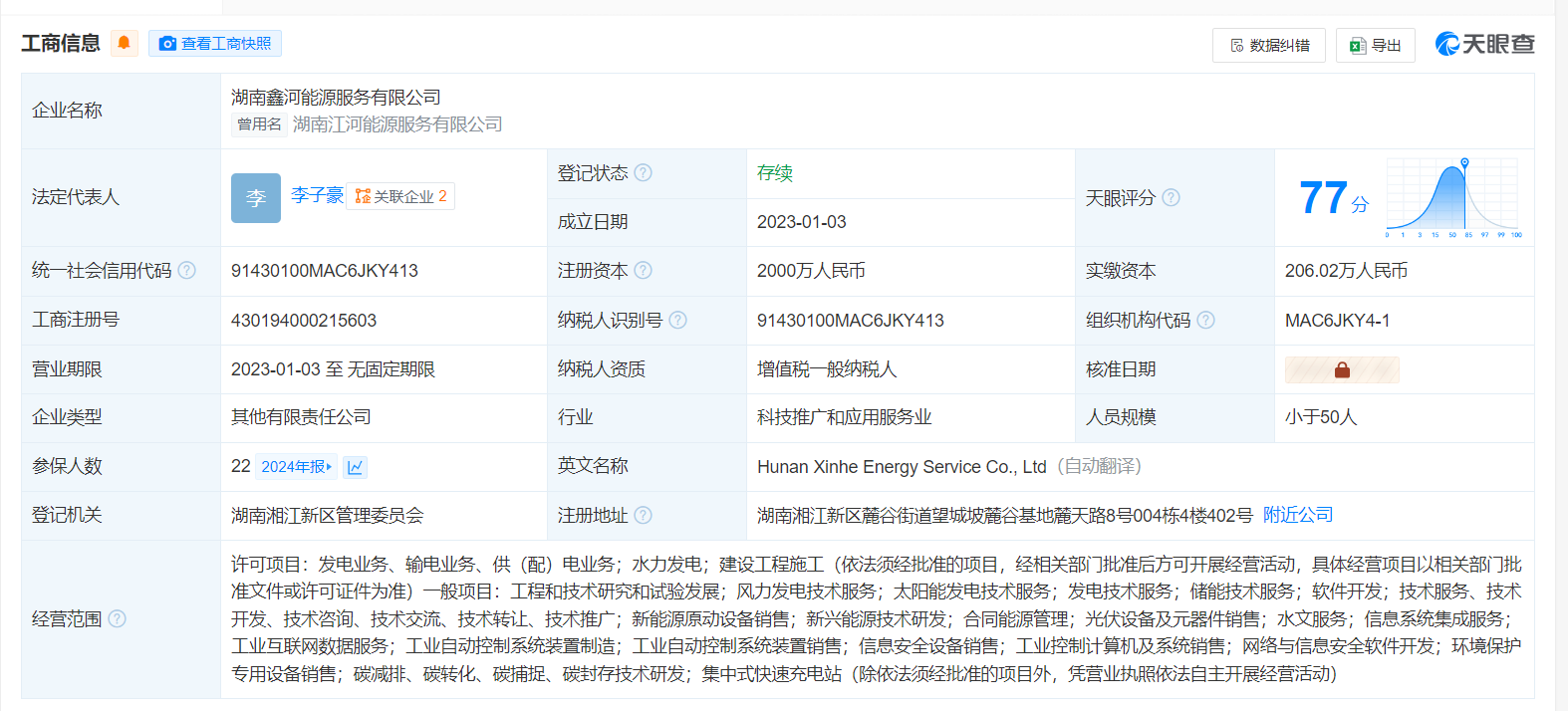Click the 李 avatar thumbnail
The height and width of the screenshot is (711, 1568).
click(256, 197)
